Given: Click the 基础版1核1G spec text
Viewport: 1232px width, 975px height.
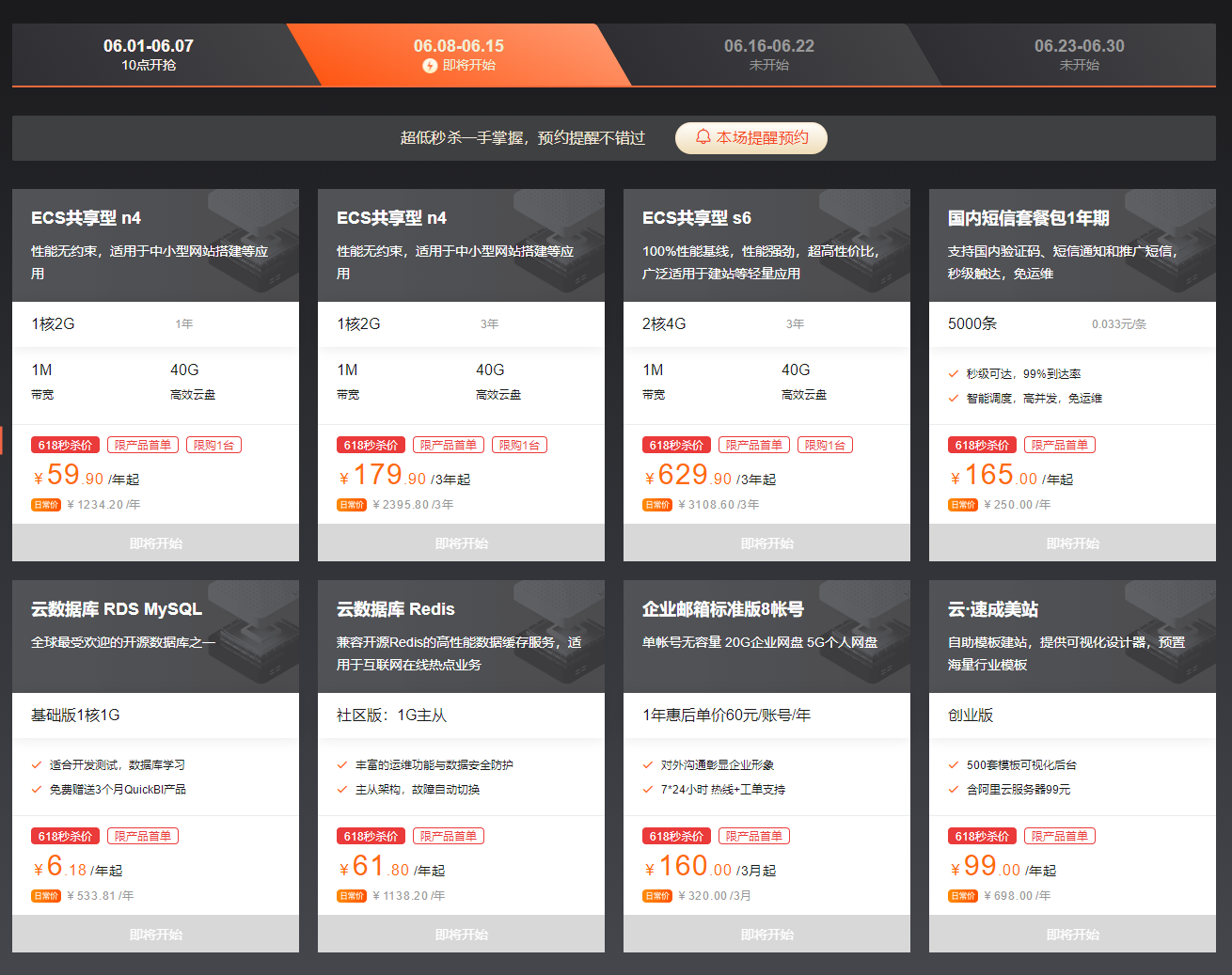Looking at the screenshot, I should pos(75,716).
